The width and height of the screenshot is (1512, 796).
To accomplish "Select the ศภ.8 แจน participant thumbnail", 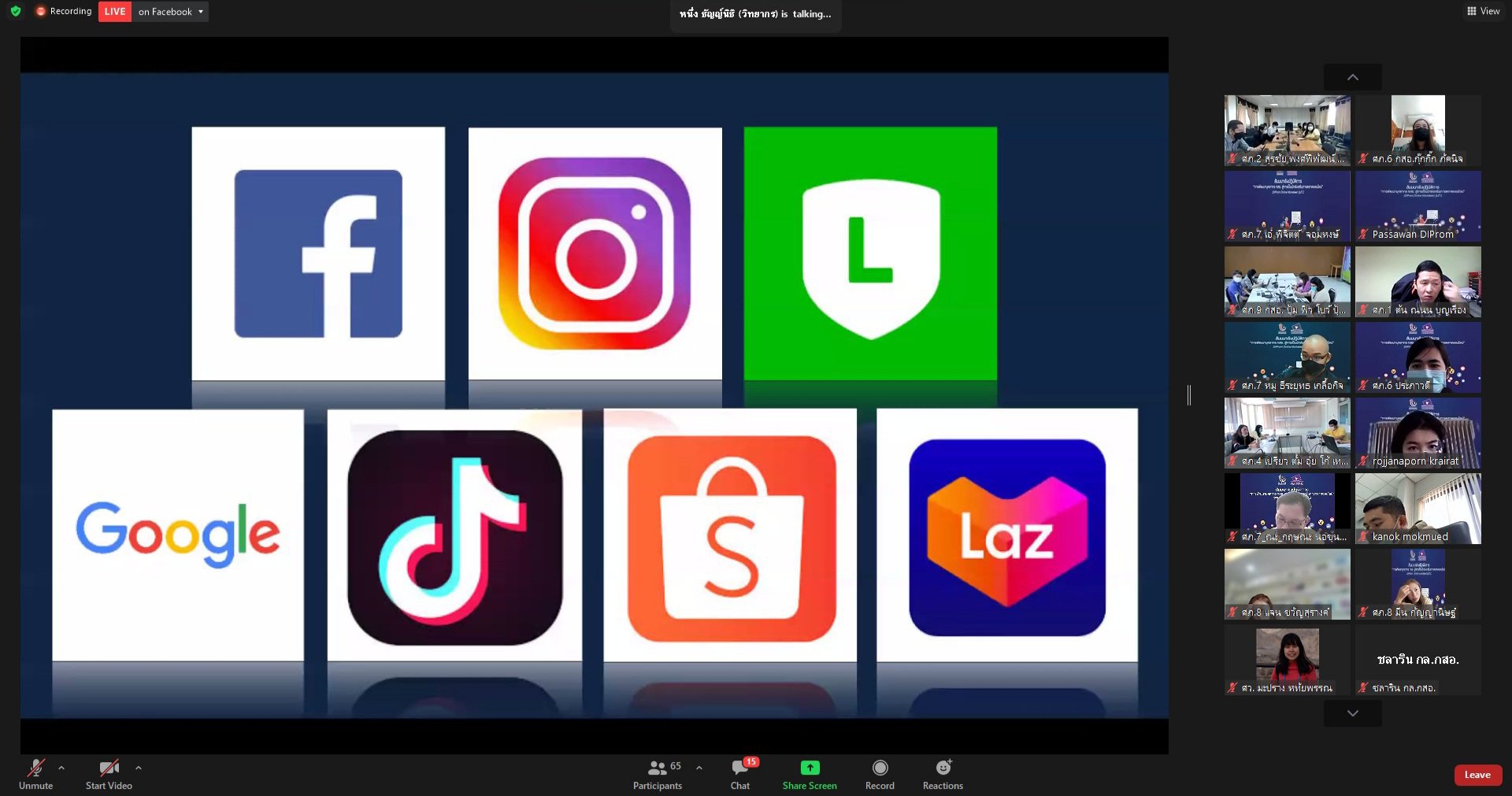I will coord(1288,584).
